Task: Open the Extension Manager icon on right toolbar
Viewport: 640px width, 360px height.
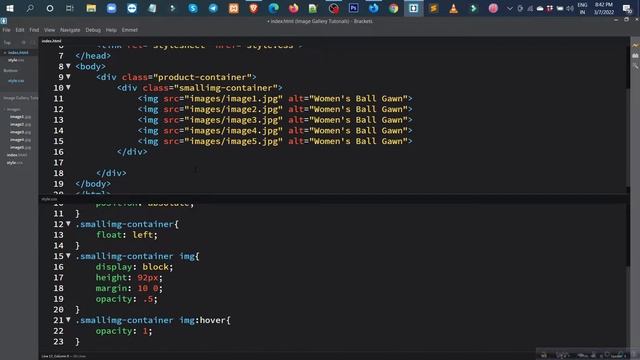Action: [x=635, y=56]
